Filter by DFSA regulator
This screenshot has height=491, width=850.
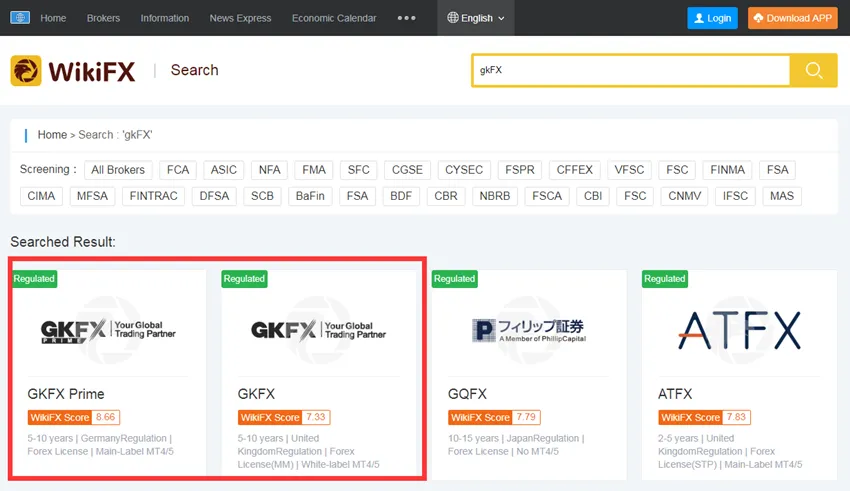click(214, 196)
